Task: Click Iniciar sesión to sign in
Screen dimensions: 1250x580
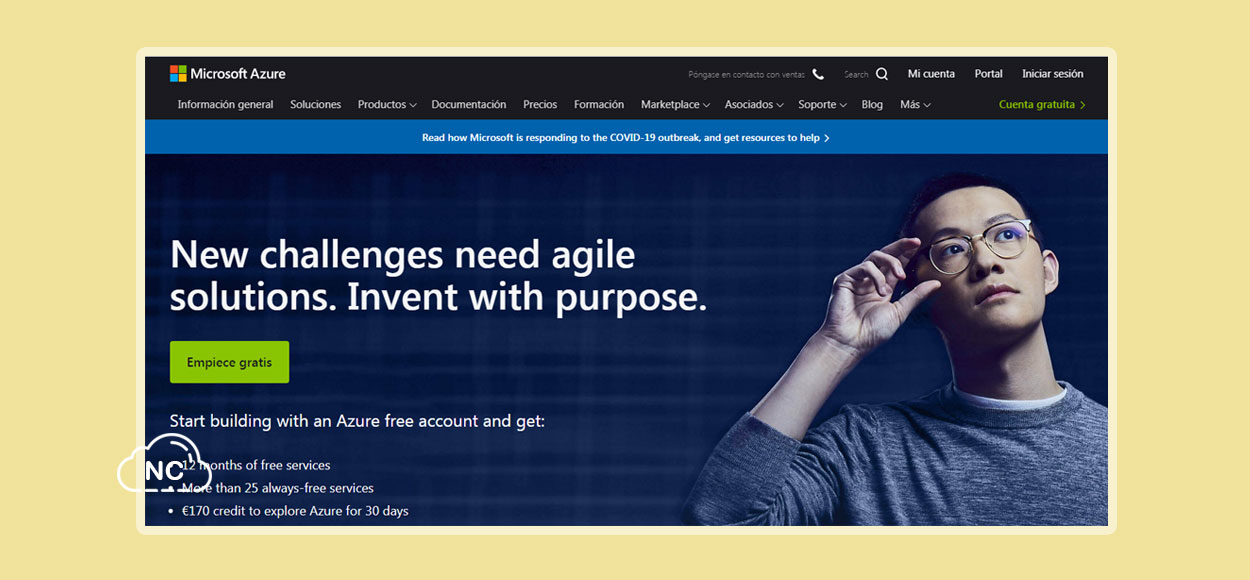Action: (x=1053, y=74)
